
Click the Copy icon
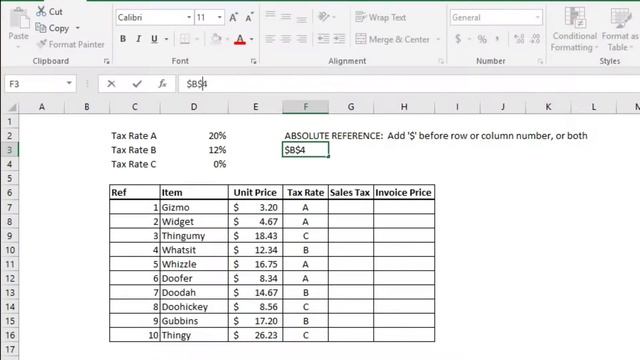40,28
